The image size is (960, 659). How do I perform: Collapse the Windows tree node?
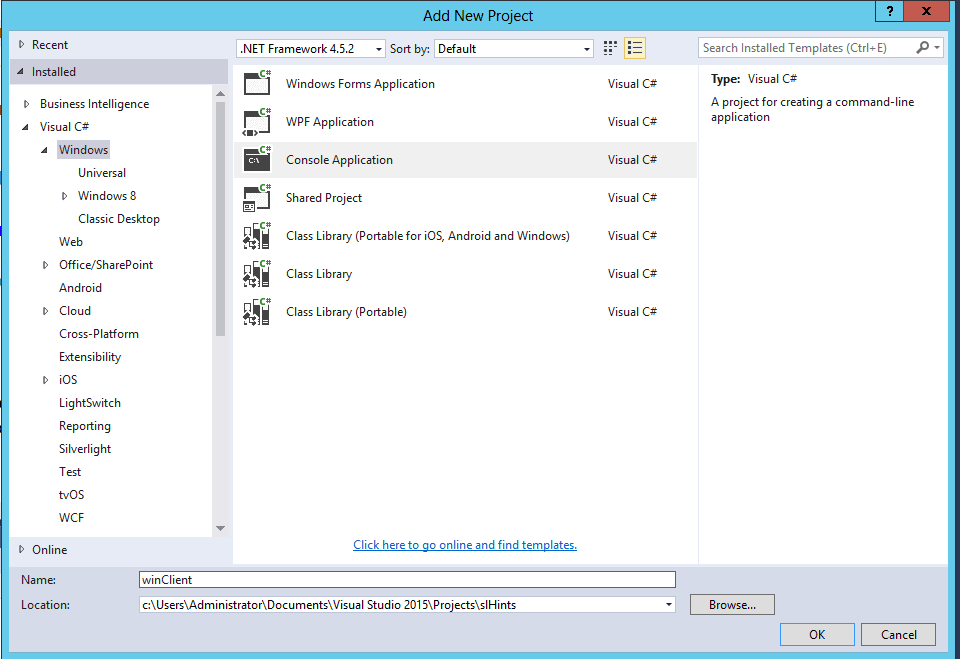(45, 150)
